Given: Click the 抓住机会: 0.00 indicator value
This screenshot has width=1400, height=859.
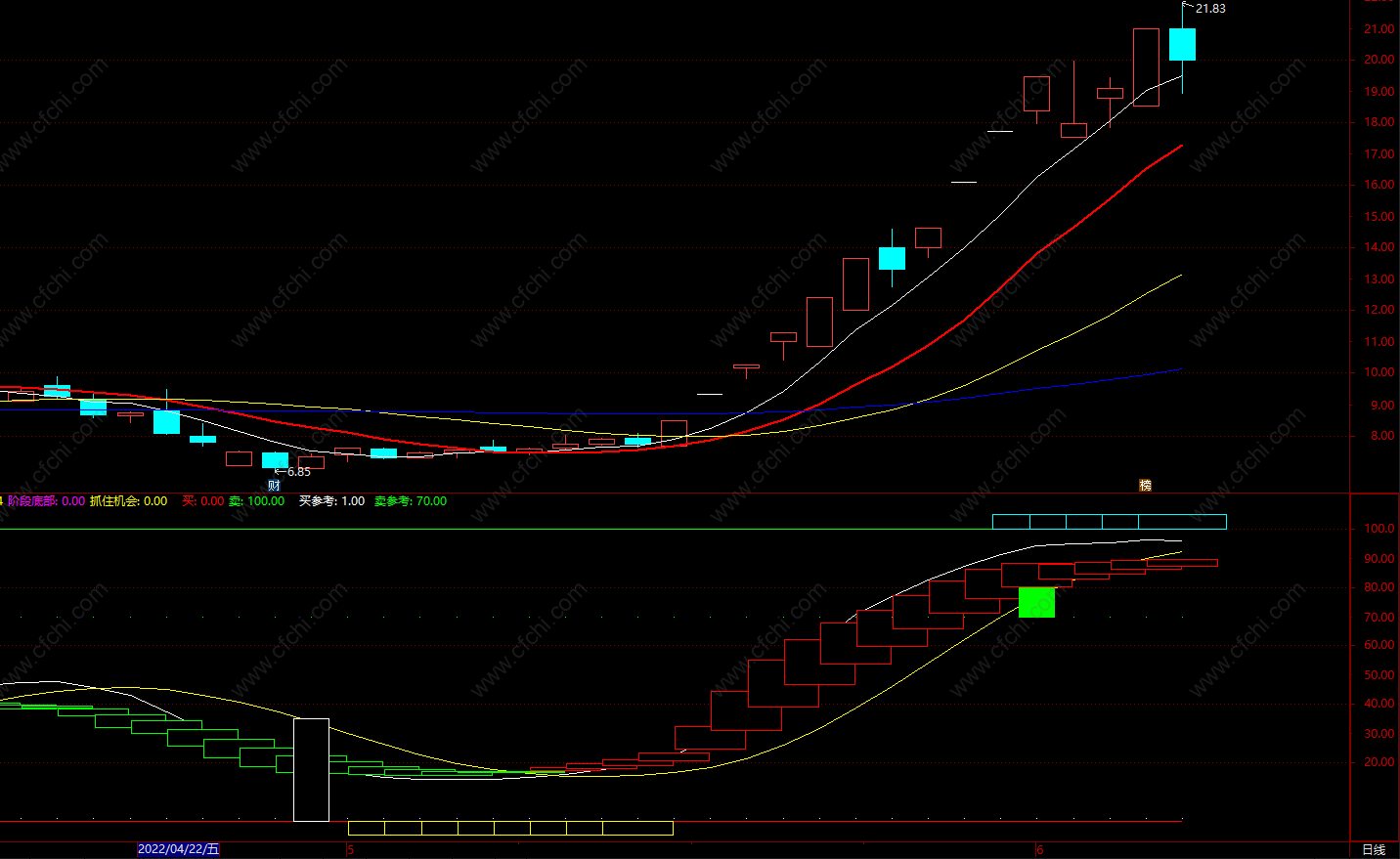Looking at the screenshot, I should point(128,501).
